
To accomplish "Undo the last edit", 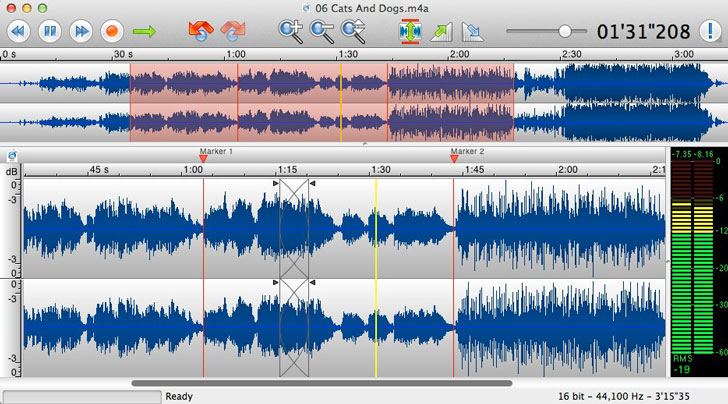I will pyautogui.click(x=201, y=31).
